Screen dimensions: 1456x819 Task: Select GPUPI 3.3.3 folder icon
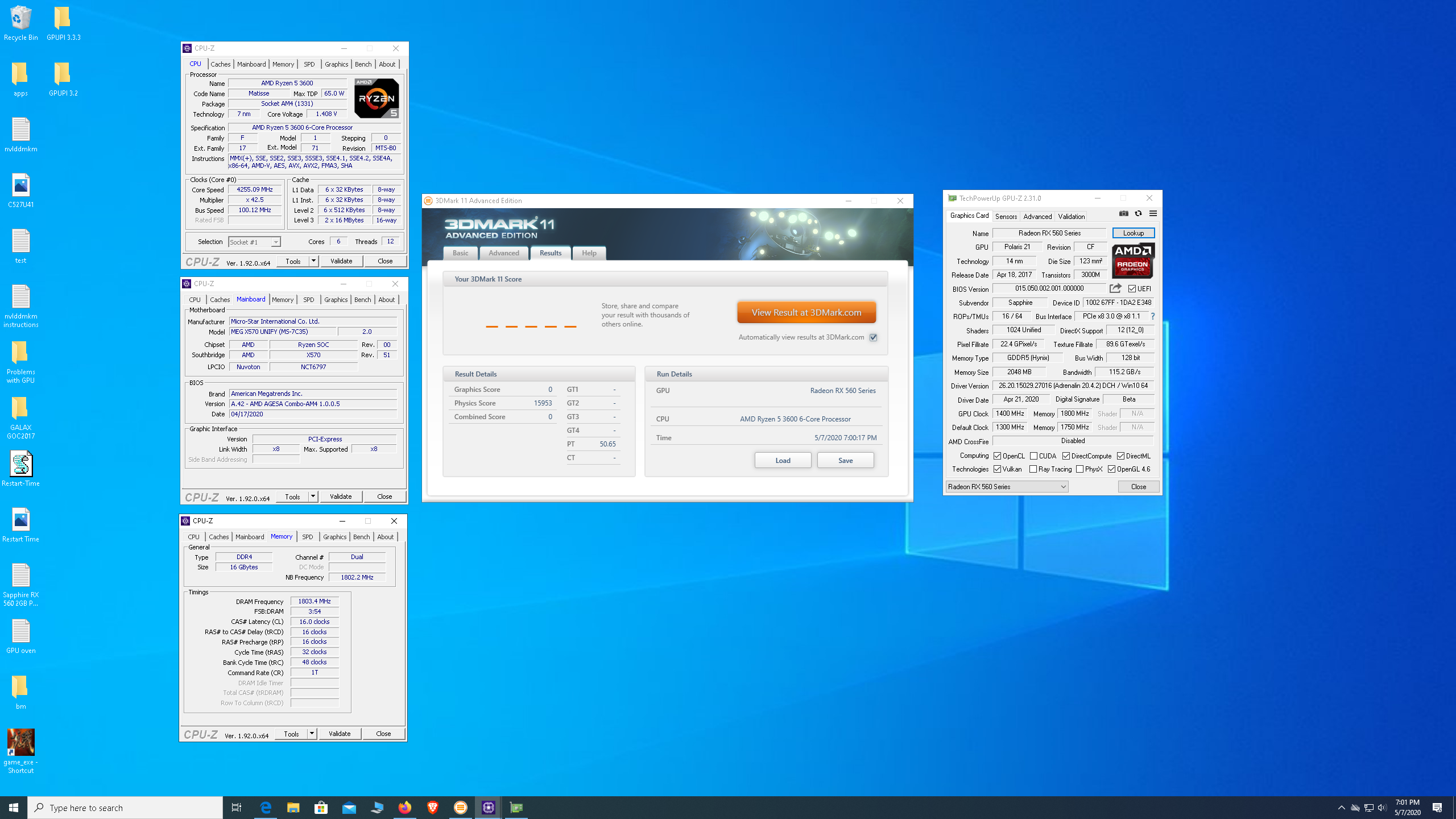[63, 23]
